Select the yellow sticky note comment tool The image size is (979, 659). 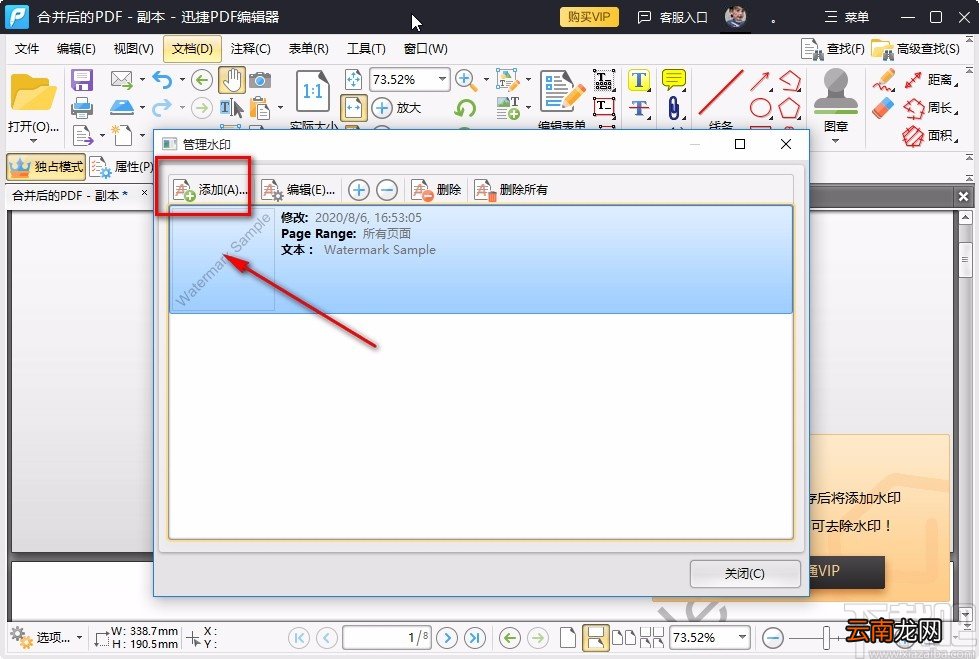pos(674,80)
